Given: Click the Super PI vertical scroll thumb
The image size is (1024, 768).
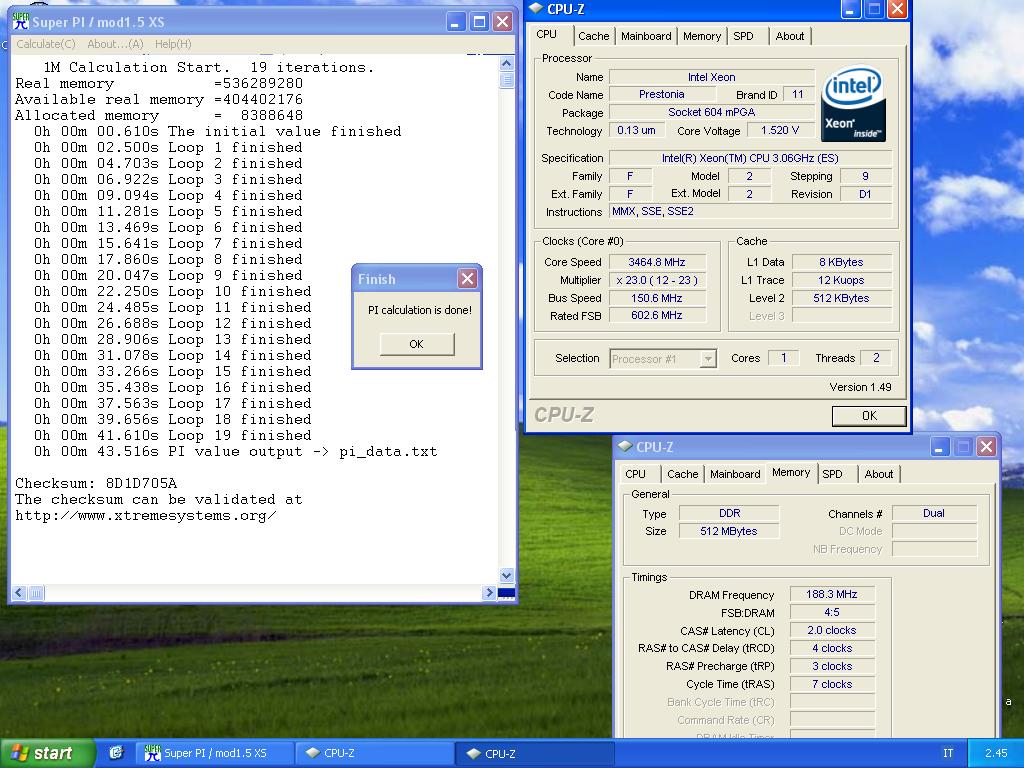Looking at the screenshot, I should (x=507, y=80).
